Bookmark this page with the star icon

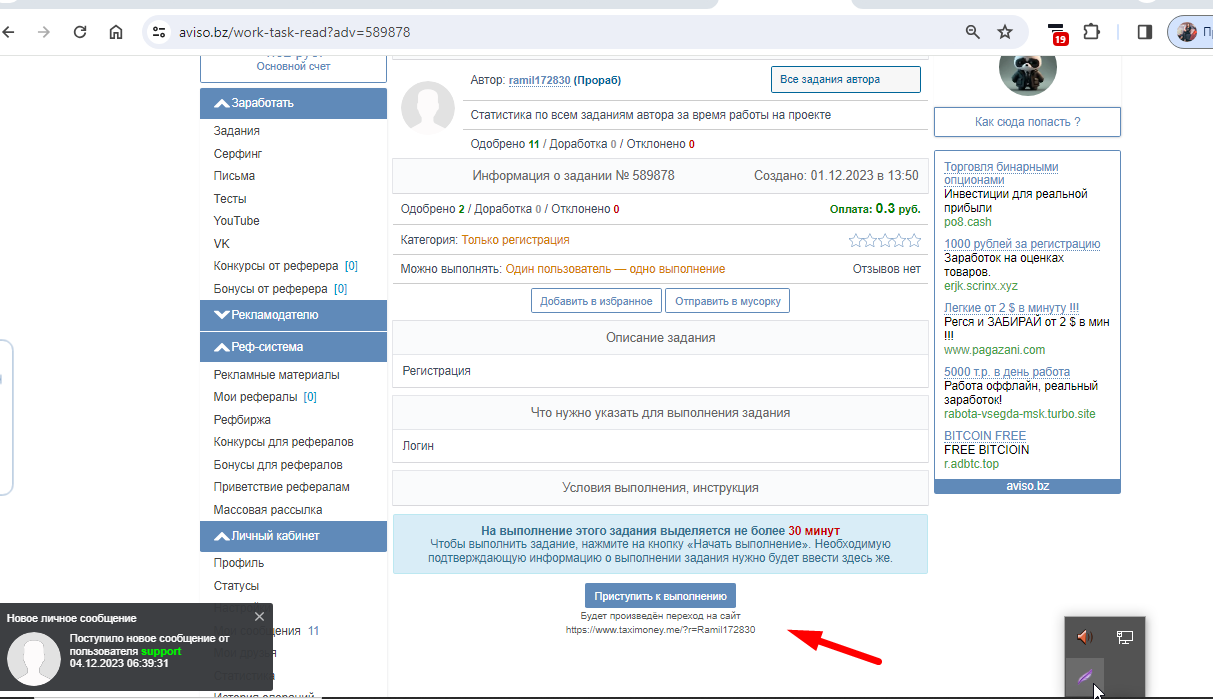[x=1005, y=32]
